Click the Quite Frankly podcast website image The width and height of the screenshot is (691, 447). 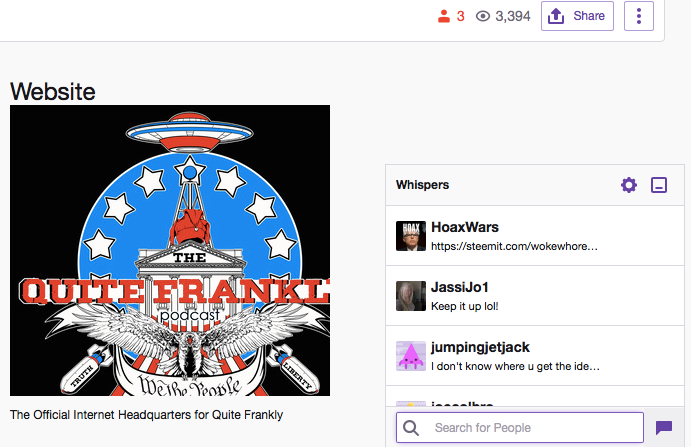[x=170, y=250]
